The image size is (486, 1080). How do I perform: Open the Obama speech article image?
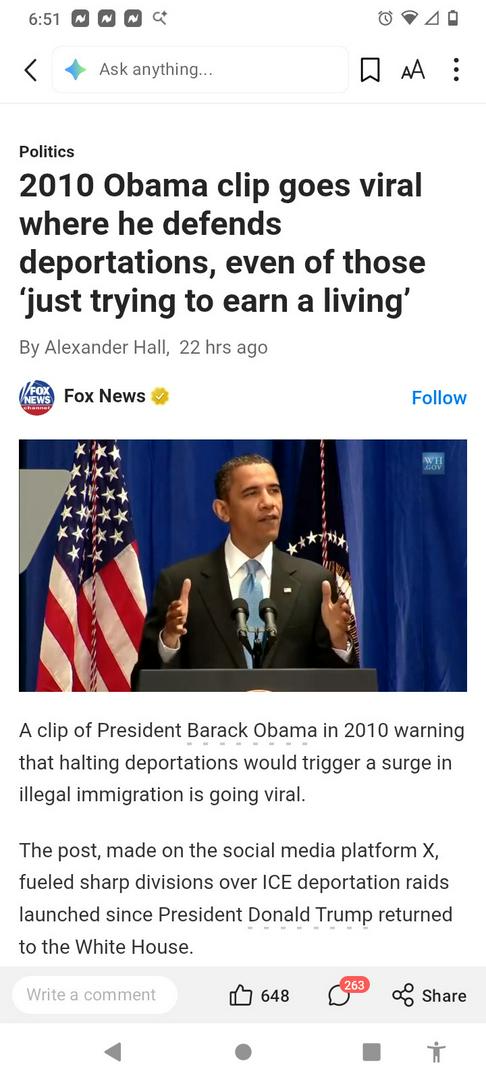click(x=243, y=565)
